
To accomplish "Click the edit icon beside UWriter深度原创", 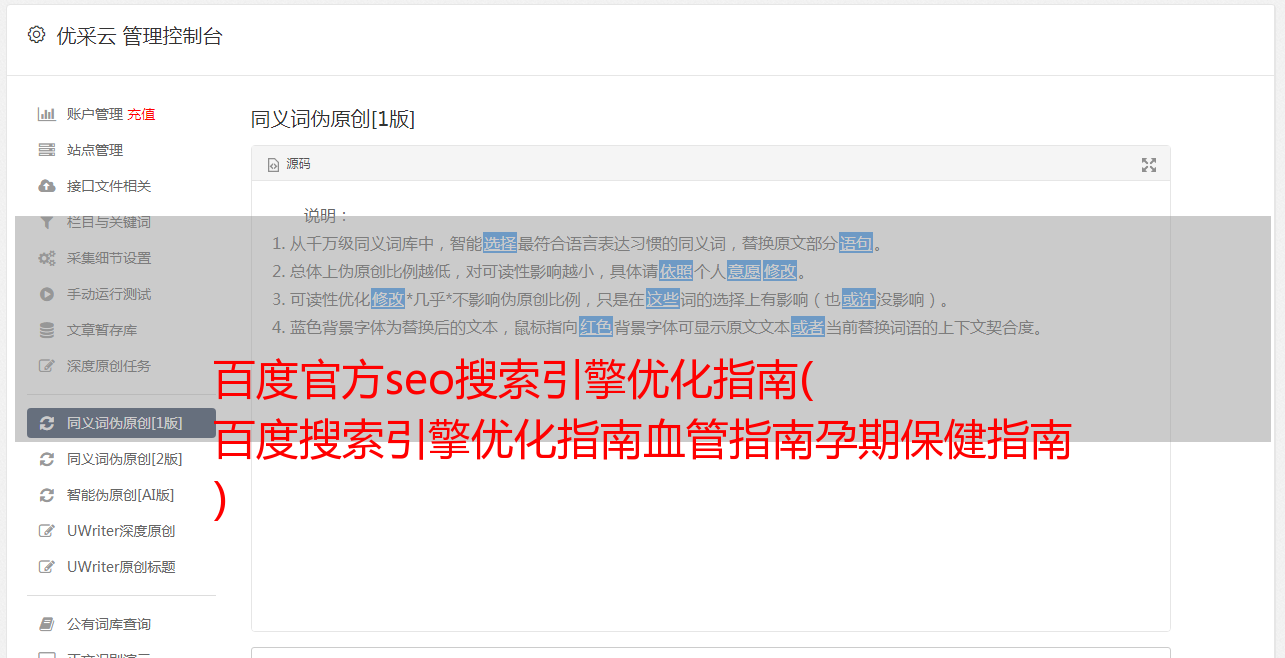I will 46,531.
